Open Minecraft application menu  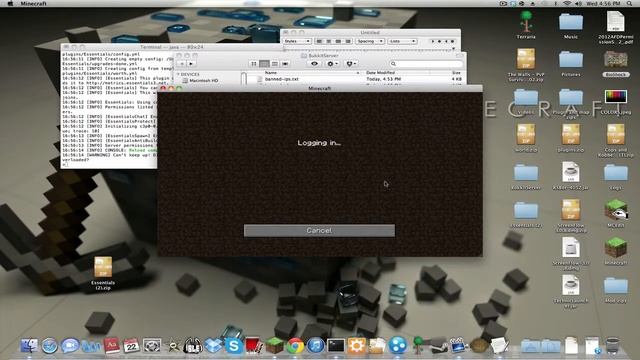tap(33, 3)
